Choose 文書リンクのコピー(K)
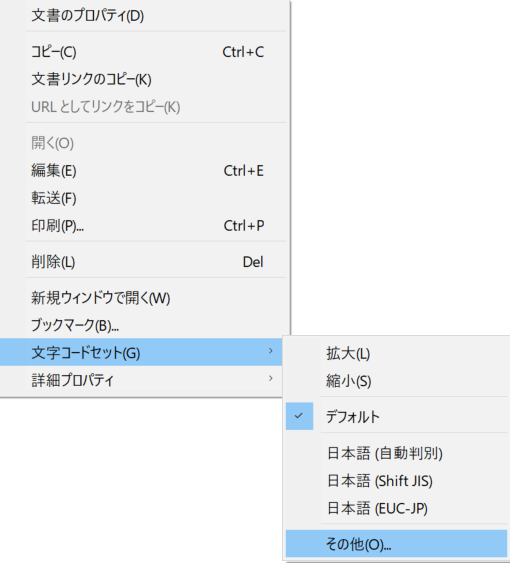The image size is (510, 563). [144, 79]
